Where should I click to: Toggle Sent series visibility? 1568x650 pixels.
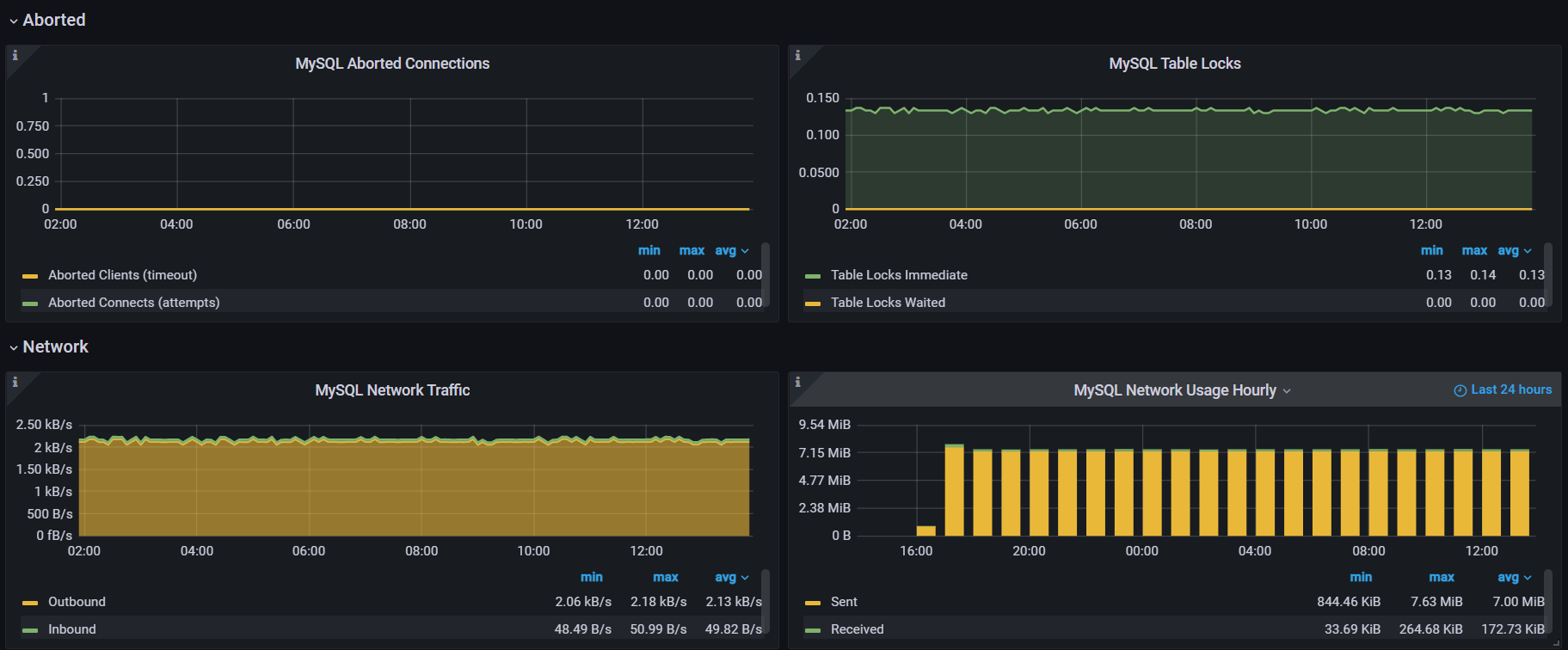pos(844,602)
